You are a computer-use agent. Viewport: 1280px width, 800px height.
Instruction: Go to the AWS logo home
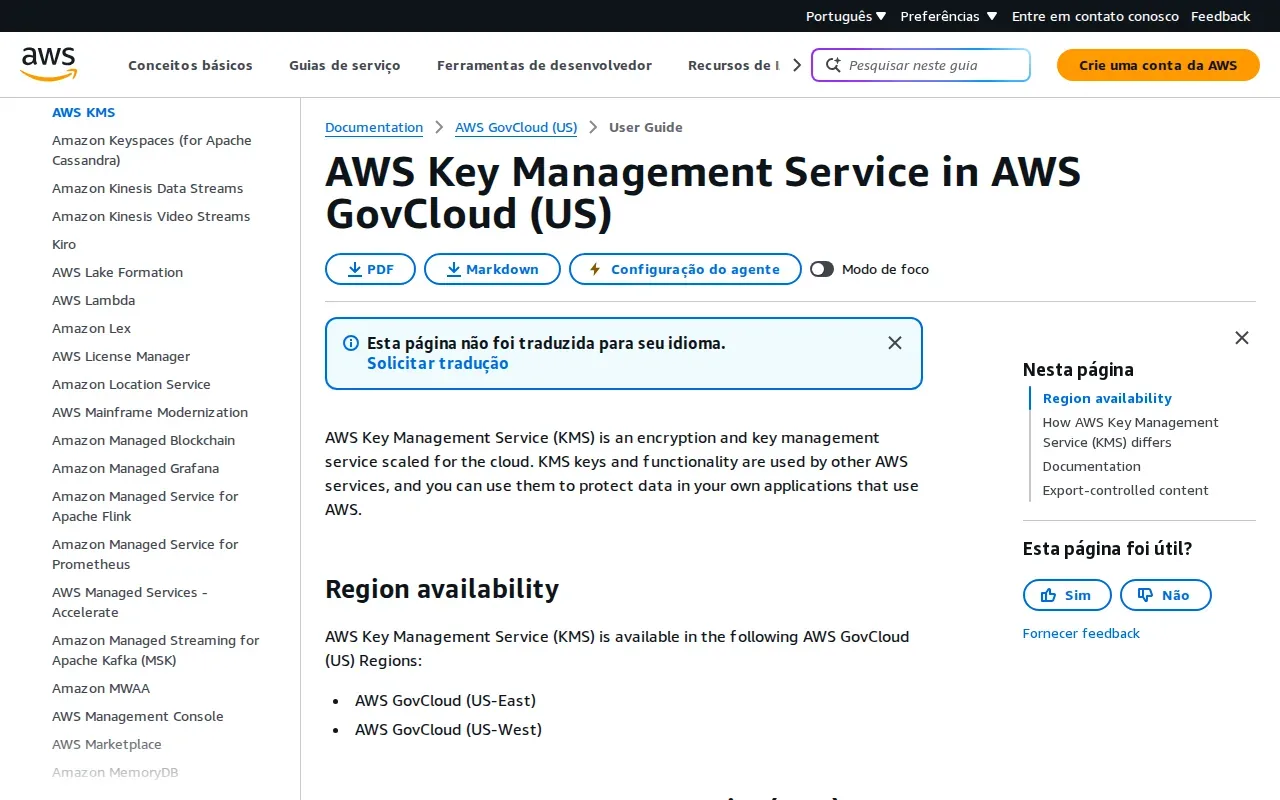click(x=48, y=64)
